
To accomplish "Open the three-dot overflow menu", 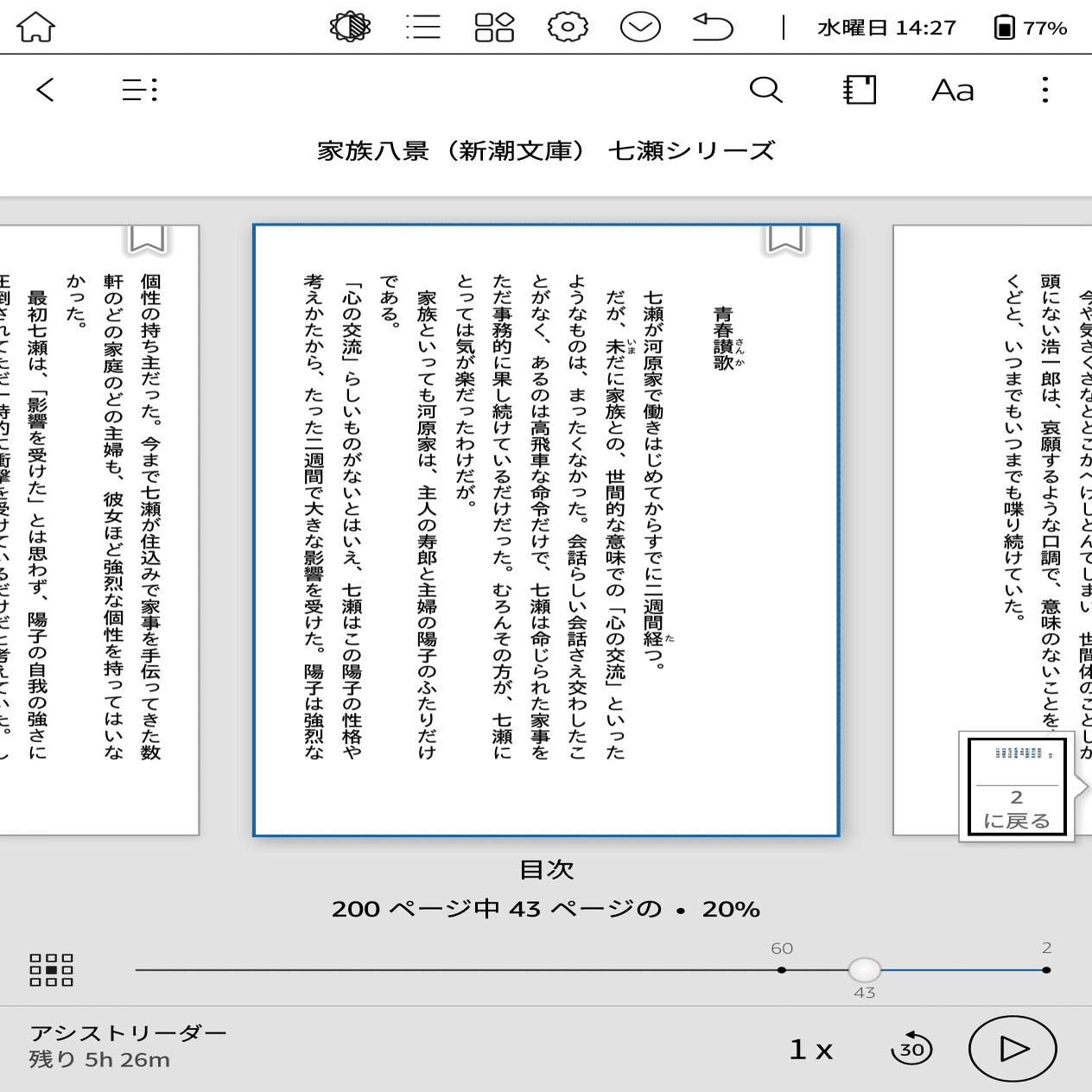I will point(1045,89).
